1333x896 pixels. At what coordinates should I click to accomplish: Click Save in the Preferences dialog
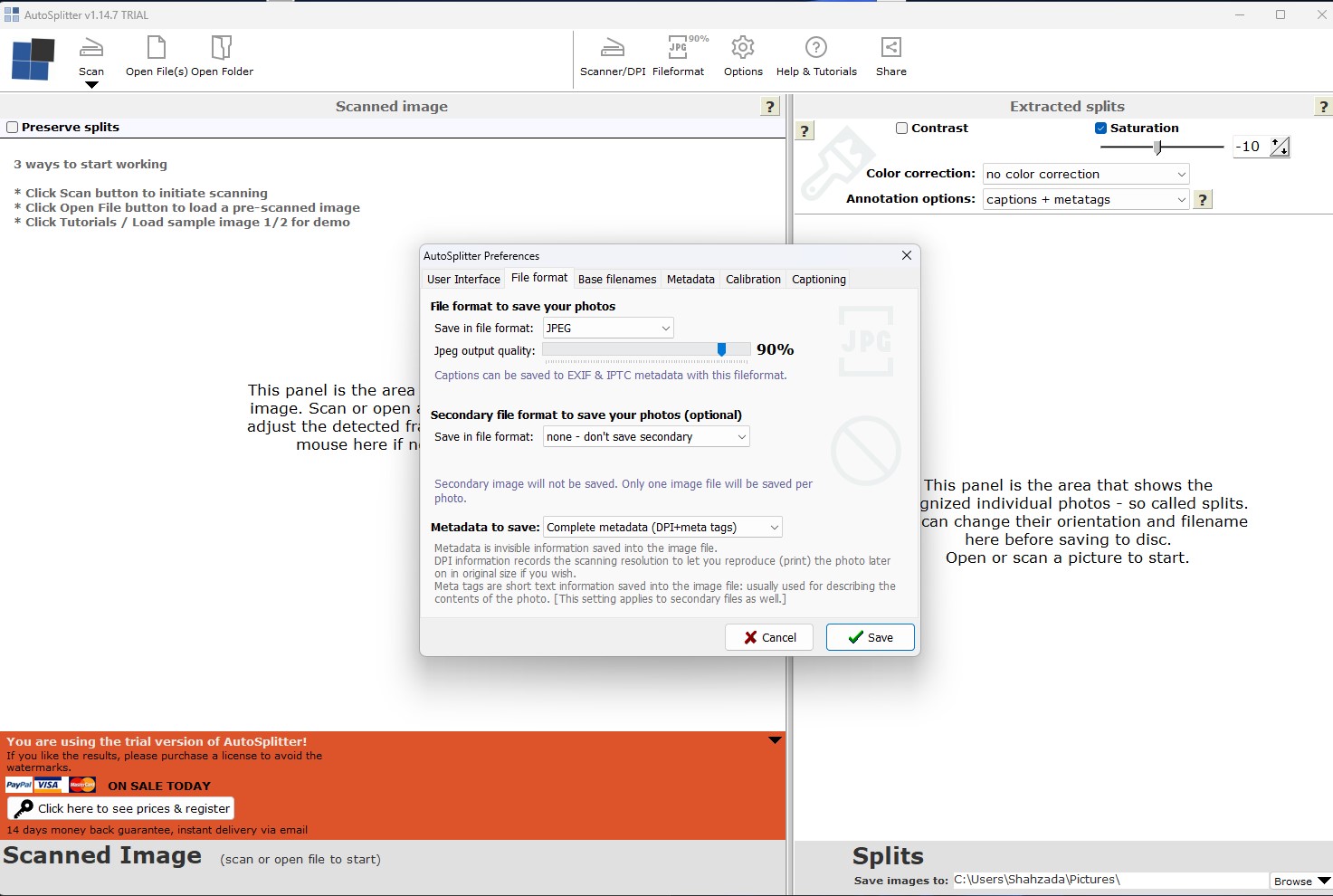click(x=871, y=637)
